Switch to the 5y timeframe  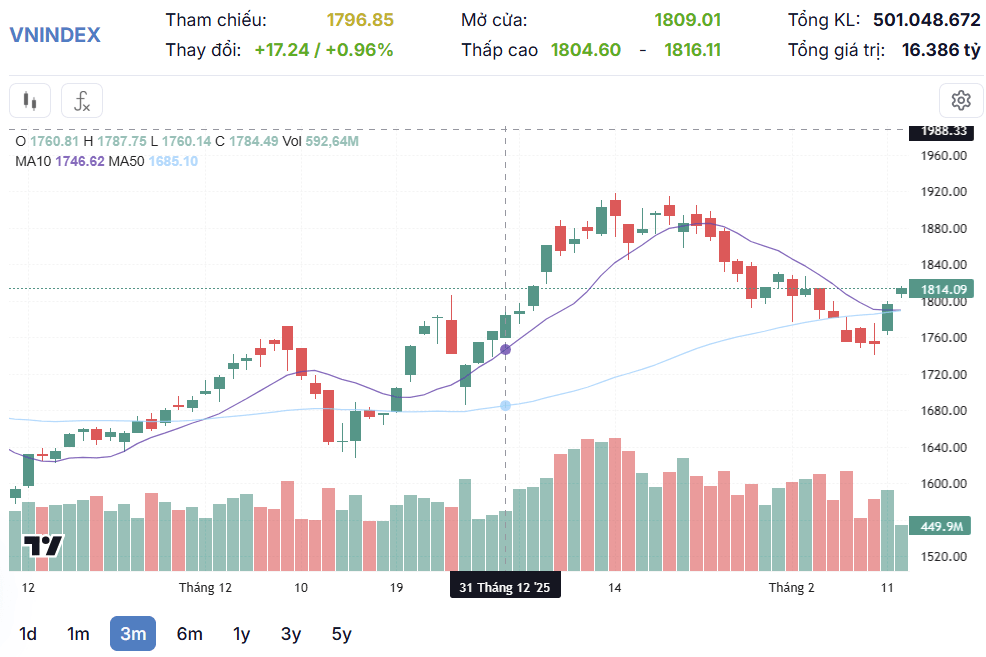341,634
